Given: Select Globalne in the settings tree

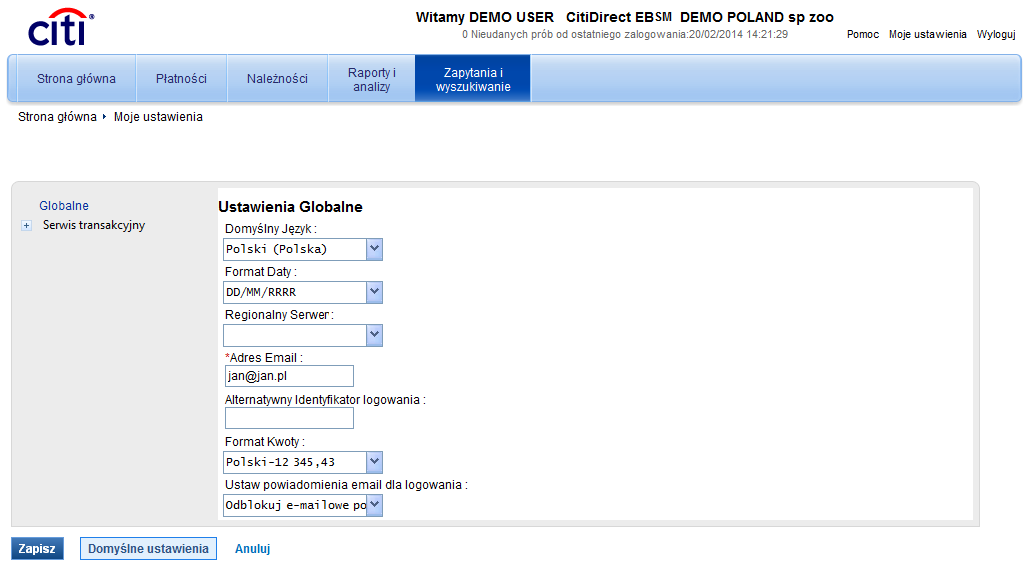Looking at the screenshot, I should click(x=64, y=206).
